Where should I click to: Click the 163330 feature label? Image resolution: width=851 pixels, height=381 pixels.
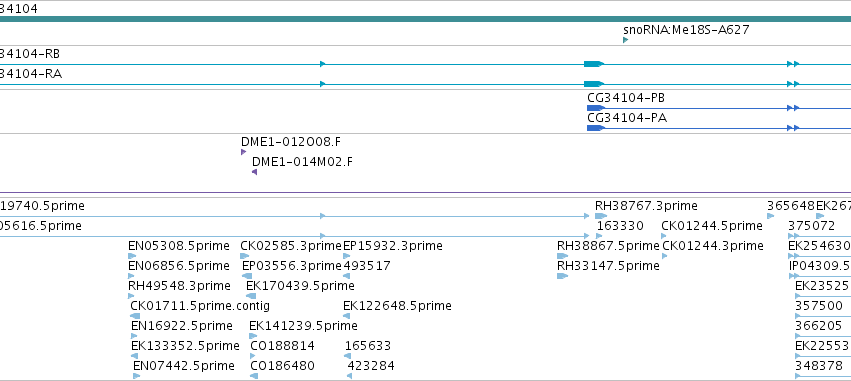[x=620, y=226]
